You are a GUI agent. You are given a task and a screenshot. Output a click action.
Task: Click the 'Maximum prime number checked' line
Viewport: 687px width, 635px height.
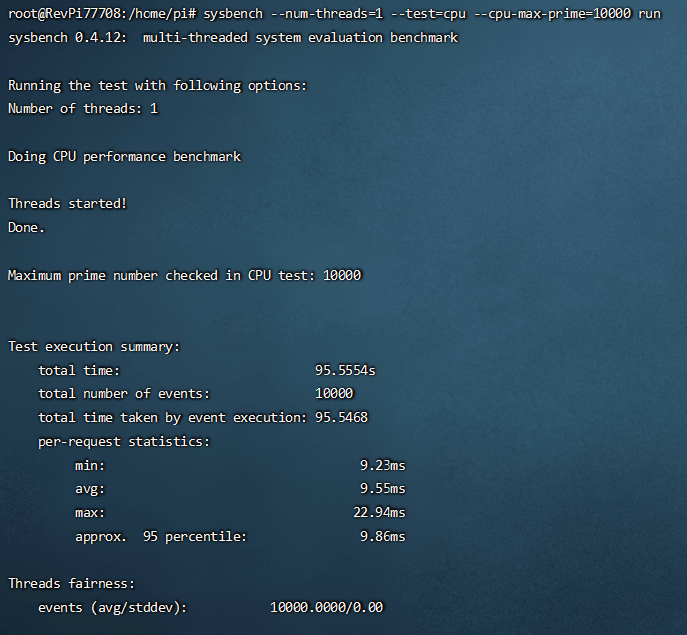pos(185,275)
